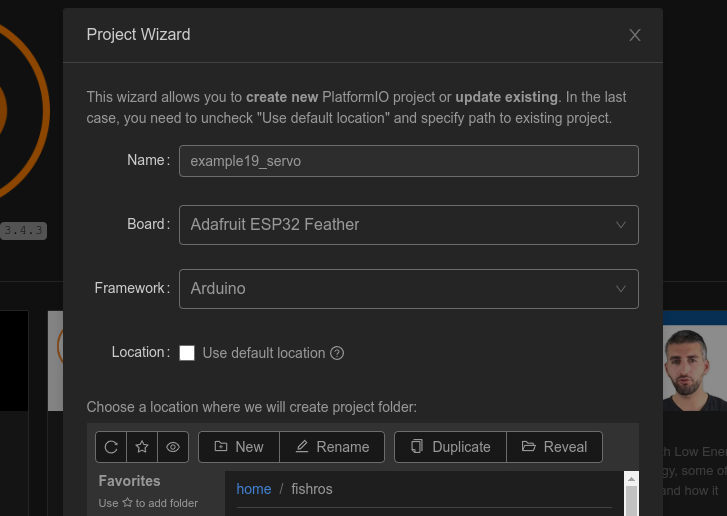This screenshot has height=516, width=727.
Task: Click the refresh icon in file browser toolbar
Action: [112, 447]
